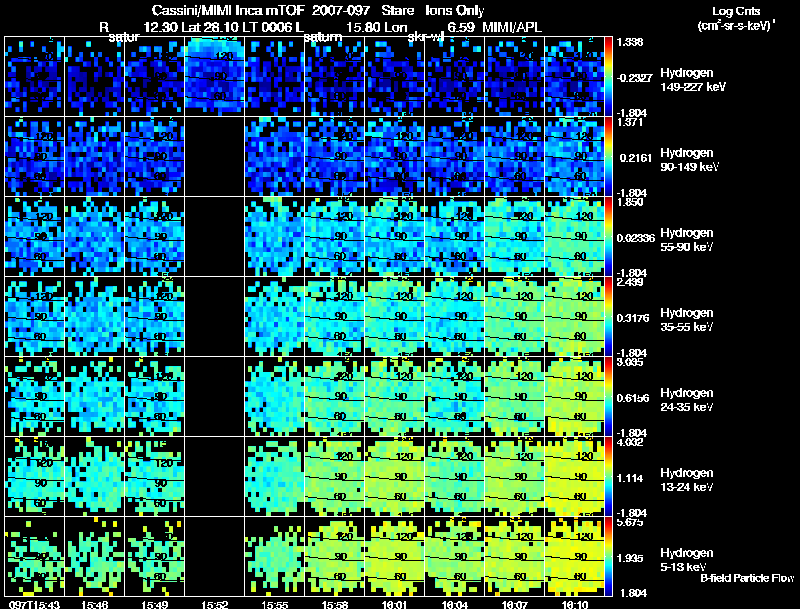The image size is (800, 609).
Task: Click the 'B-field Particle Flow' legend text
Action: click(x=747, y=578)
